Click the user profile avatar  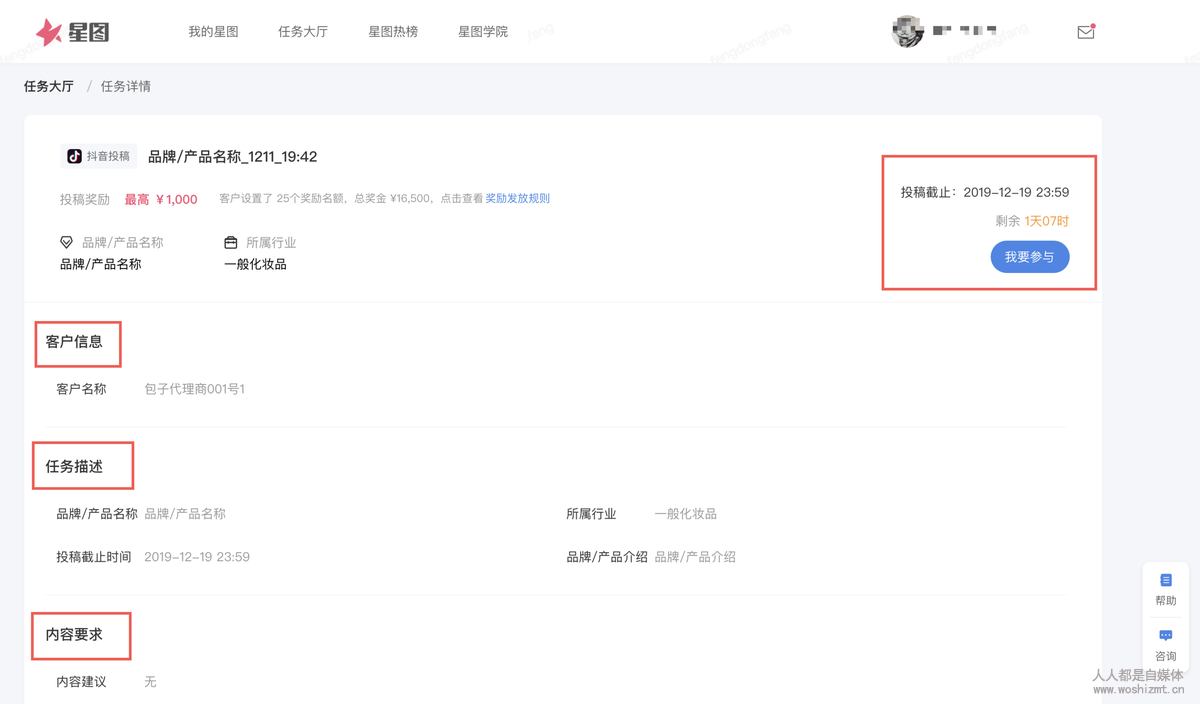pos(907,32)
